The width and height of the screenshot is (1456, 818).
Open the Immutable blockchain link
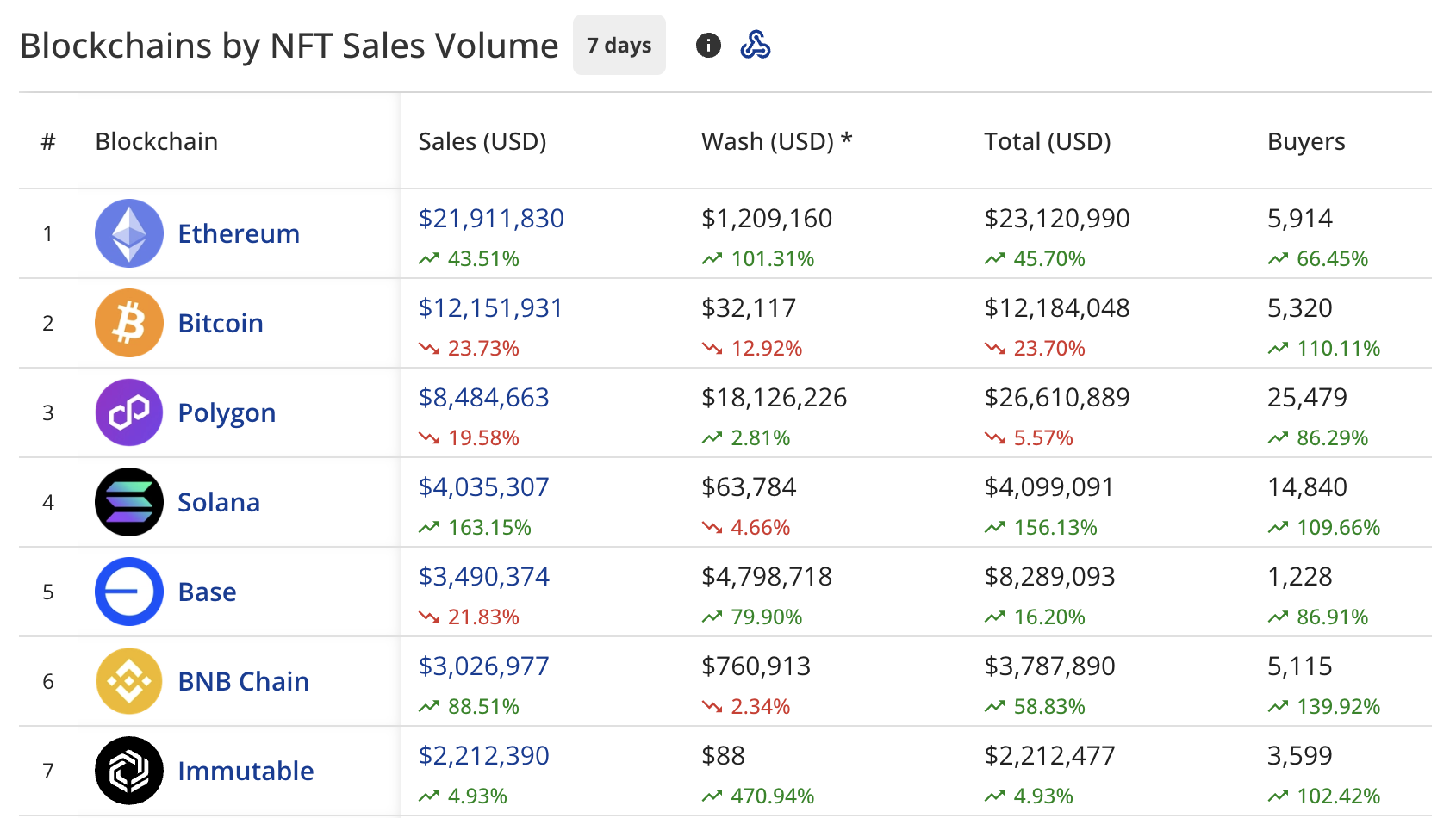pyautogui.click(x=246, y=771)
